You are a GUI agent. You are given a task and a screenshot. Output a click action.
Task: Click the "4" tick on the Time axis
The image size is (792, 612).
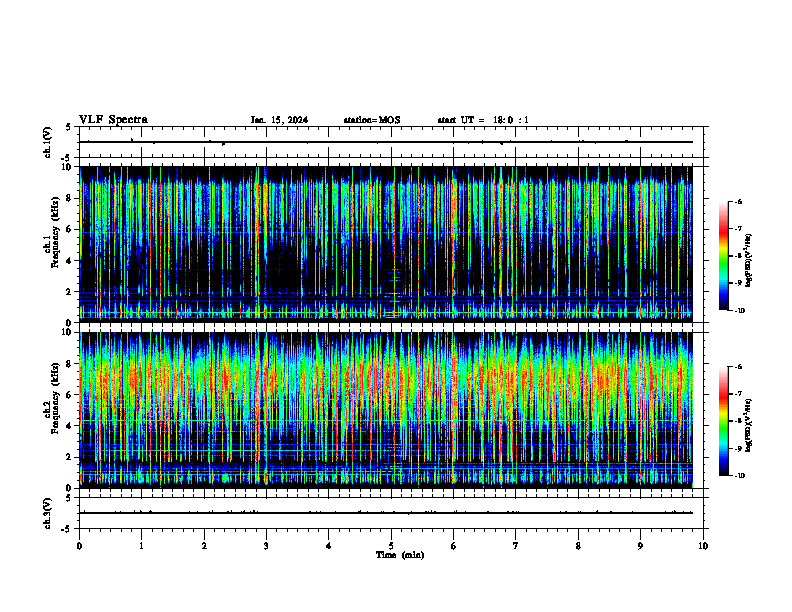329,546
